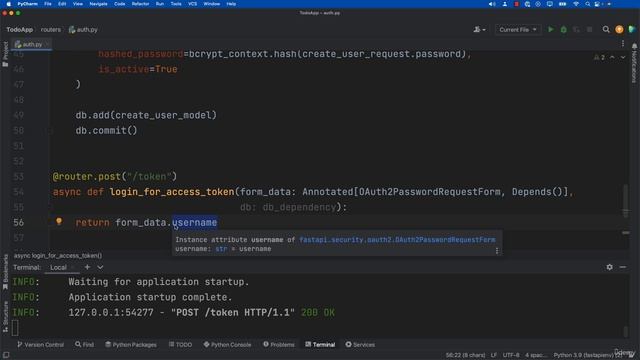Screen dimensions: 640x360
Task: Open the Bookmarks sidebar panel
Action: (x=5, y=271)
